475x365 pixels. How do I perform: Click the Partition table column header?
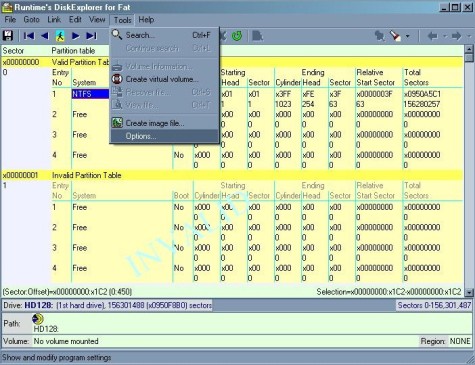[73, 51]
